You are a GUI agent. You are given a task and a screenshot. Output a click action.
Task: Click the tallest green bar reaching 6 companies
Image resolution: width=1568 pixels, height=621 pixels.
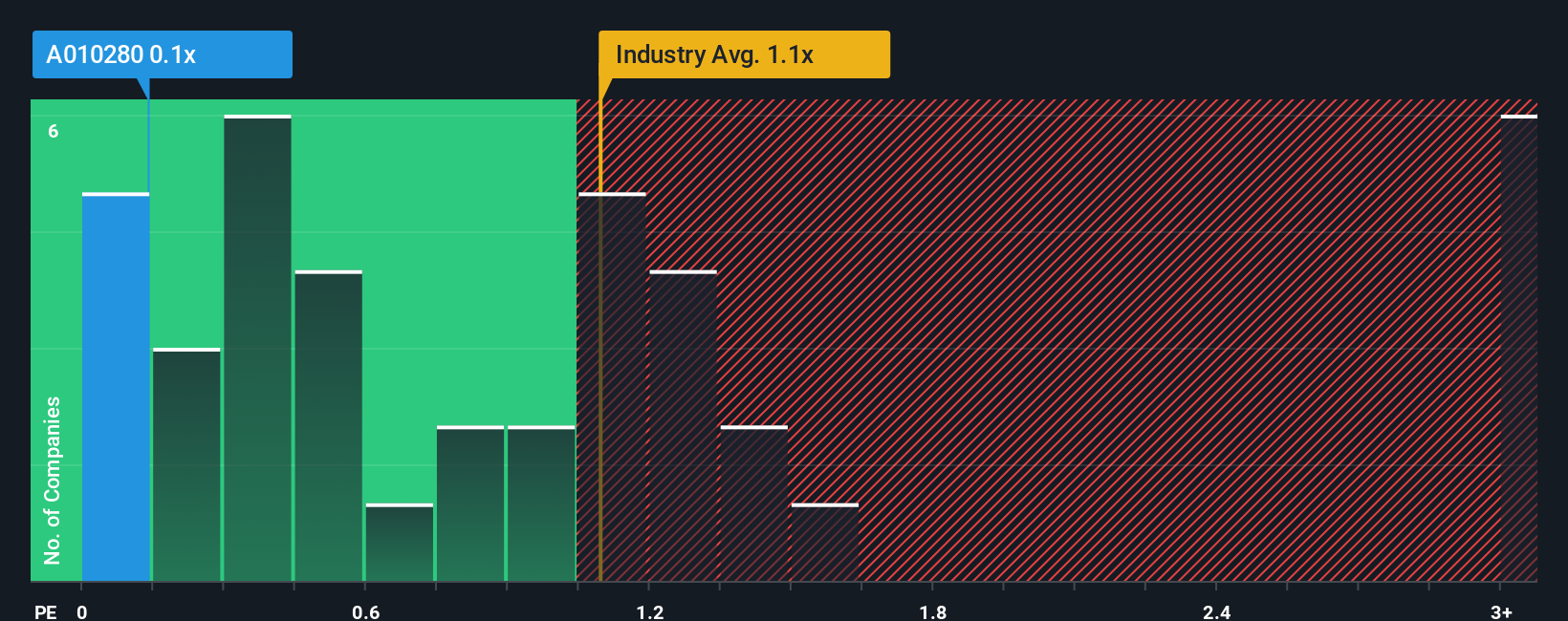pos(257,348)
